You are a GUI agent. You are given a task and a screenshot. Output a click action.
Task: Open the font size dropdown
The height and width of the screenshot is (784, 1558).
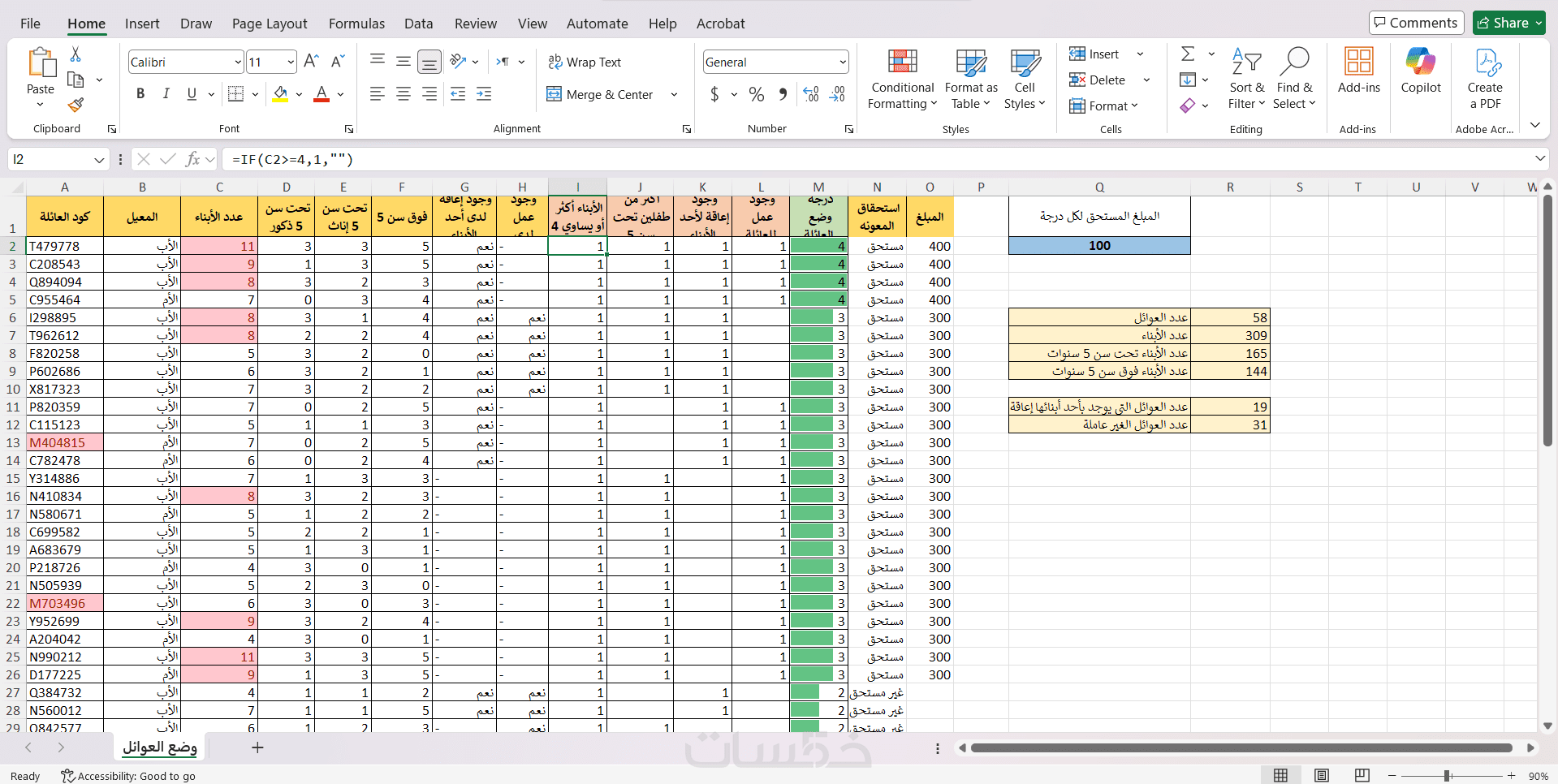click(291, 62)
